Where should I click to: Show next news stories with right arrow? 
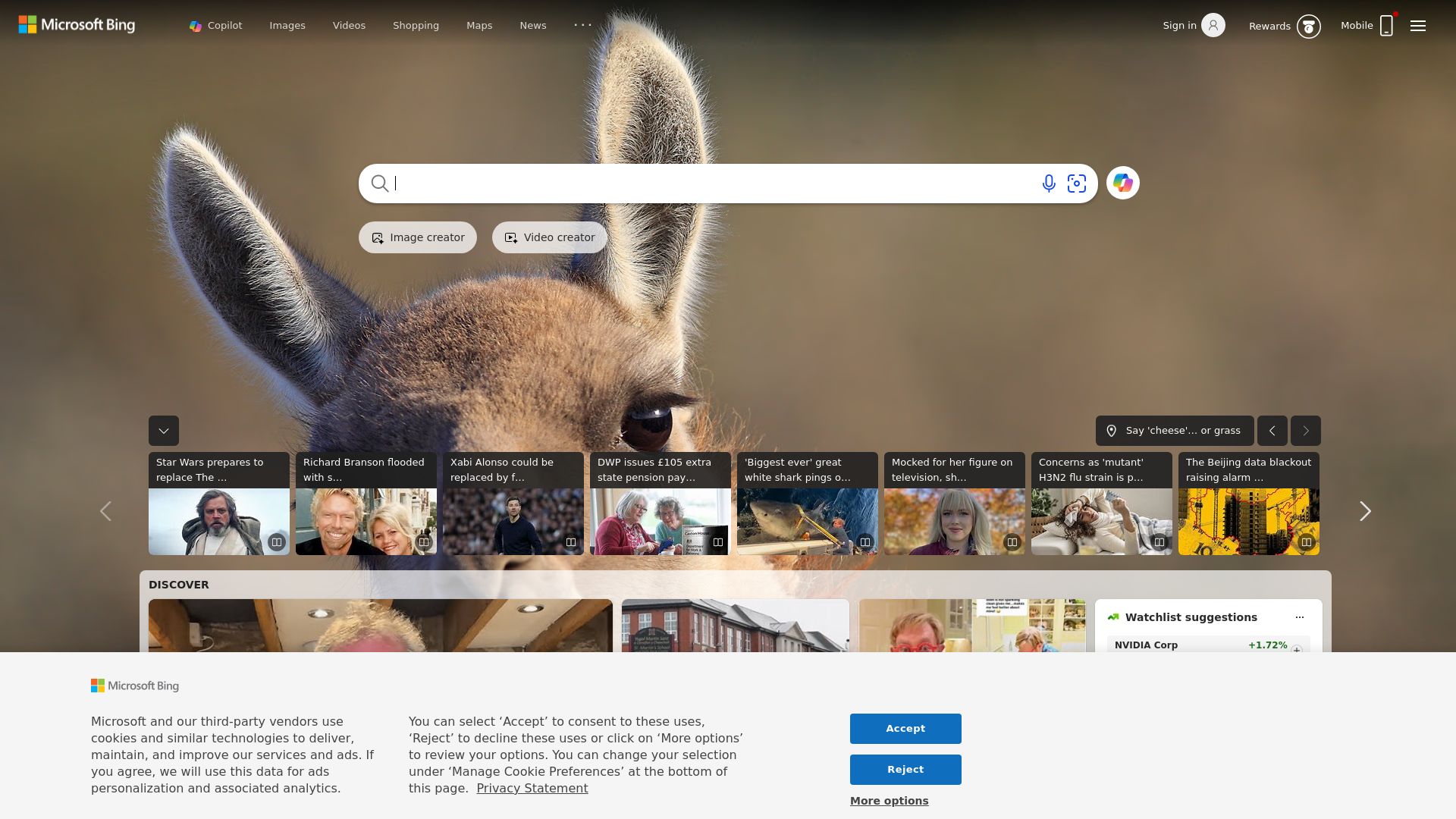(1365, 510)
